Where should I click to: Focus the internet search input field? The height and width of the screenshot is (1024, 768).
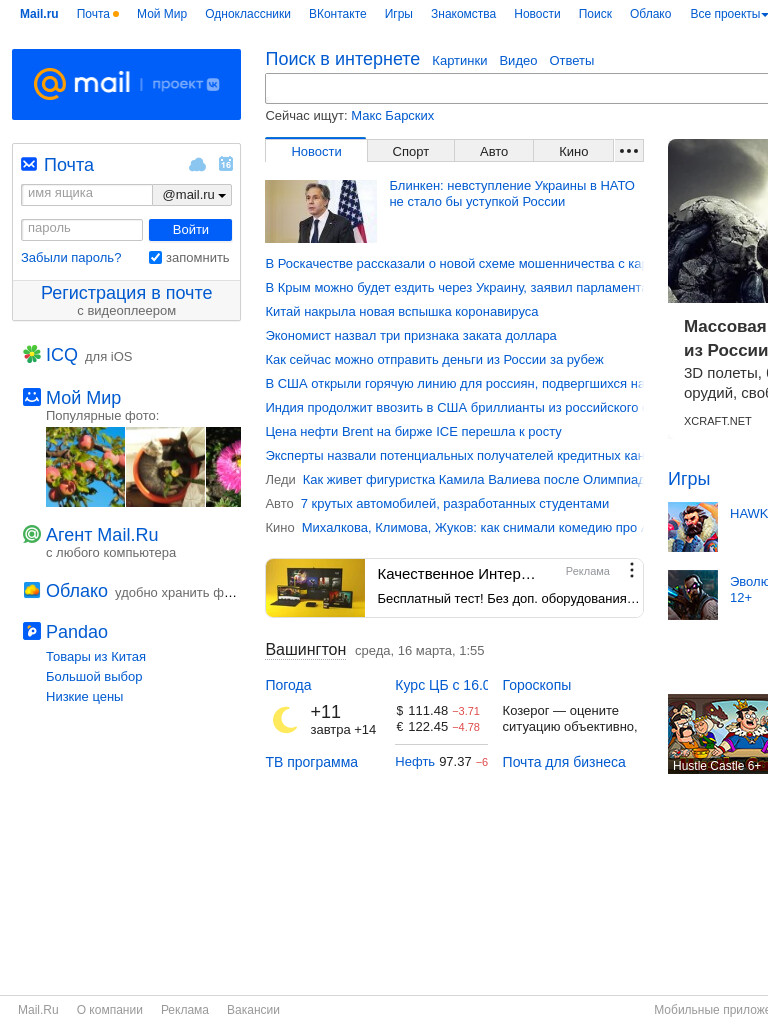pyautogui.click(x=517, y=89)
